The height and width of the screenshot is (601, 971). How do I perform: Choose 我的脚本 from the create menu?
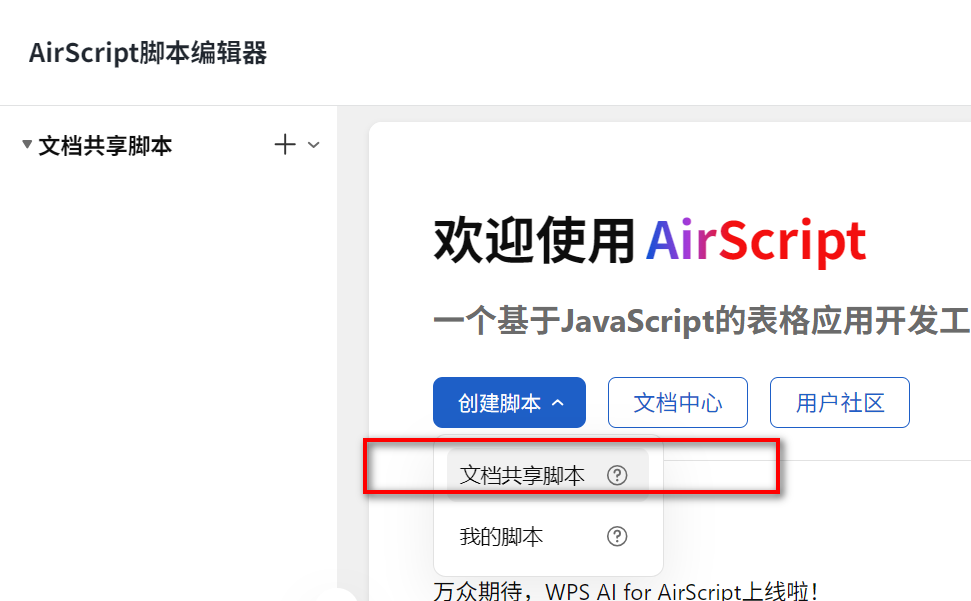tap(547, 536)
